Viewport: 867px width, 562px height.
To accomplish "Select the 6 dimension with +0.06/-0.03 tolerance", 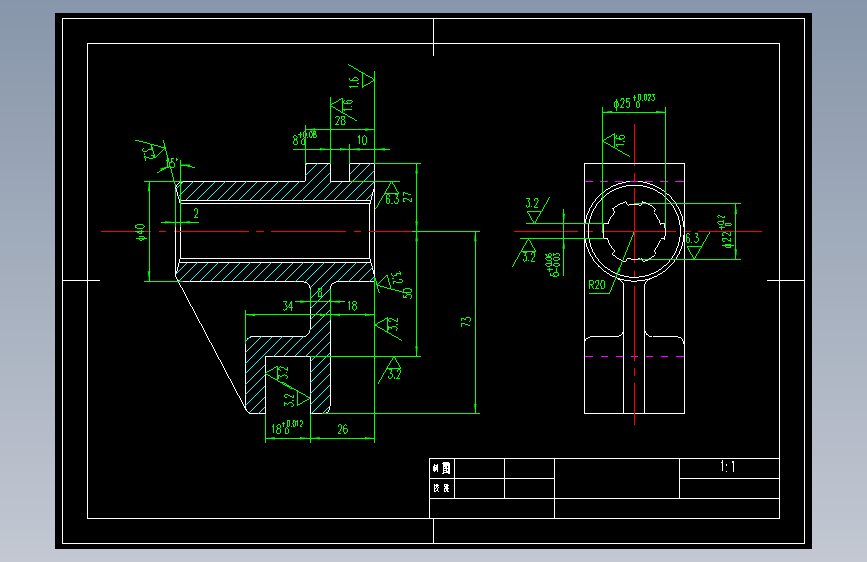I will pyautogui.click(x=553, y=265).
